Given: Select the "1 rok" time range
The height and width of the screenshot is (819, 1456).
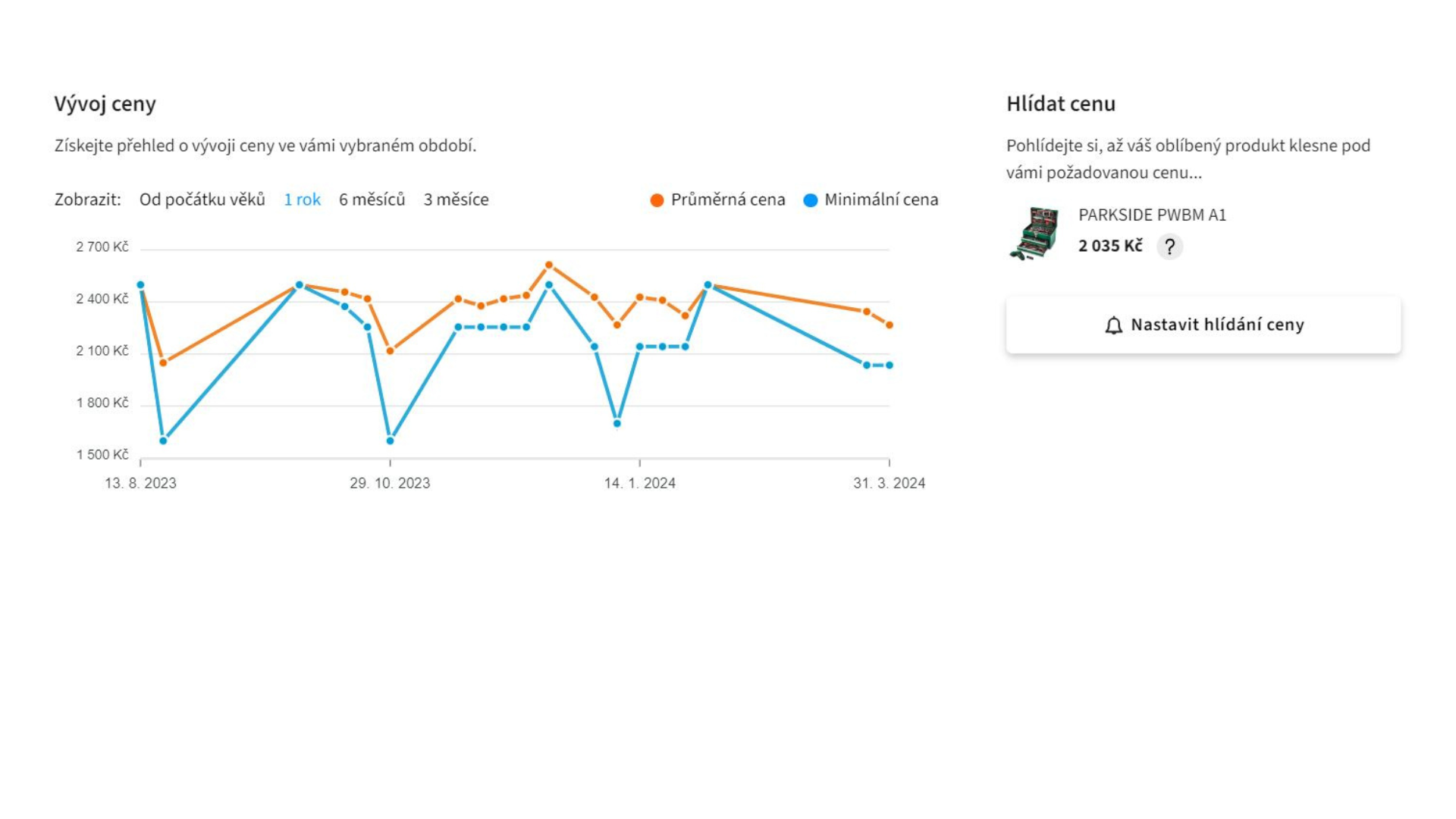Looking at the screenshot, I should 302,199.
